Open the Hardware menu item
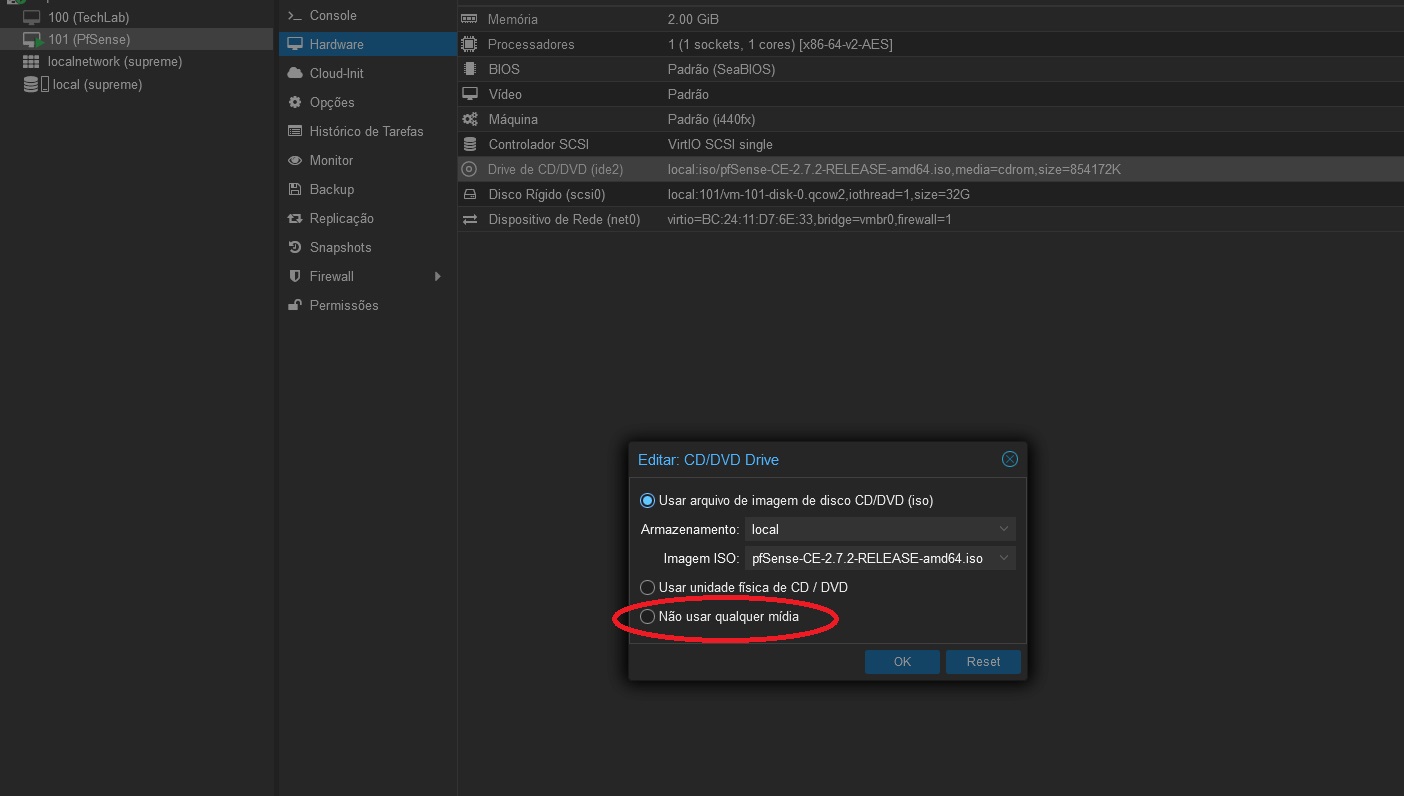The width and height of the screenshot is (1404, 796). tap(367, 44)
